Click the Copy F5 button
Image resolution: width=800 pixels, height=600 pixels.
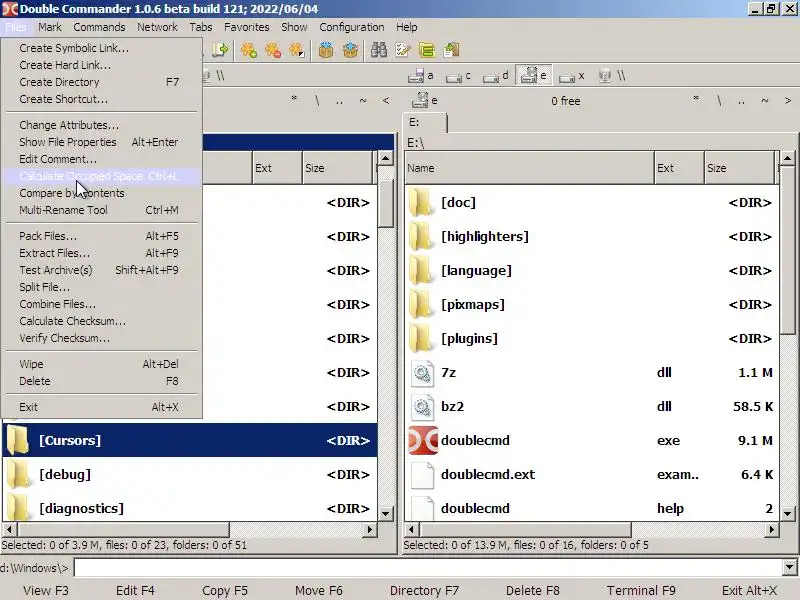click(x=225, y=590)
